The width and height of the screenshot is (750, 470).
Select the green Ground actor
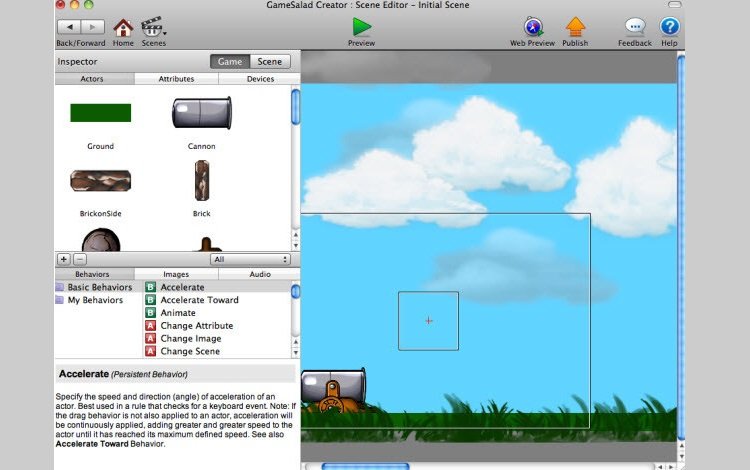100,113
